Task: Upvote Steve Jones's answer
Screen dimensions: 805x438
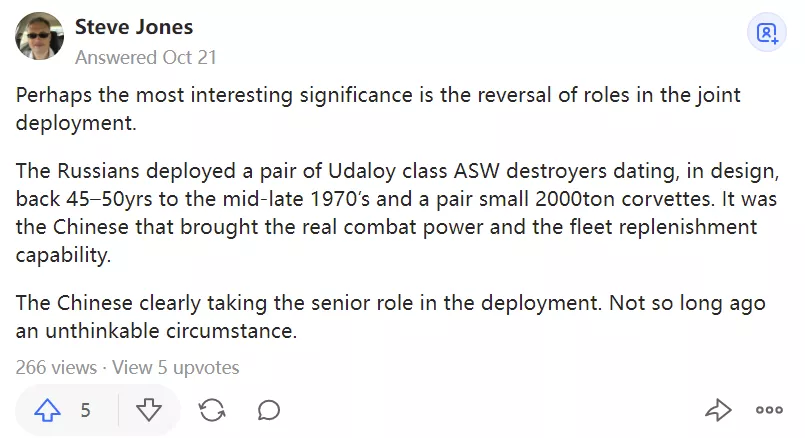Action: (x=48, y=409)
